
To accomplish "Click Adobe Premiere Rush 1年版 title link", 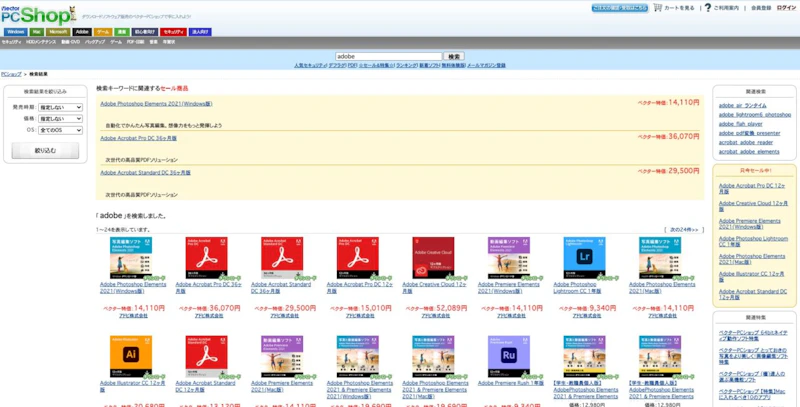I will pyautogui.click(x=509, y=383).
